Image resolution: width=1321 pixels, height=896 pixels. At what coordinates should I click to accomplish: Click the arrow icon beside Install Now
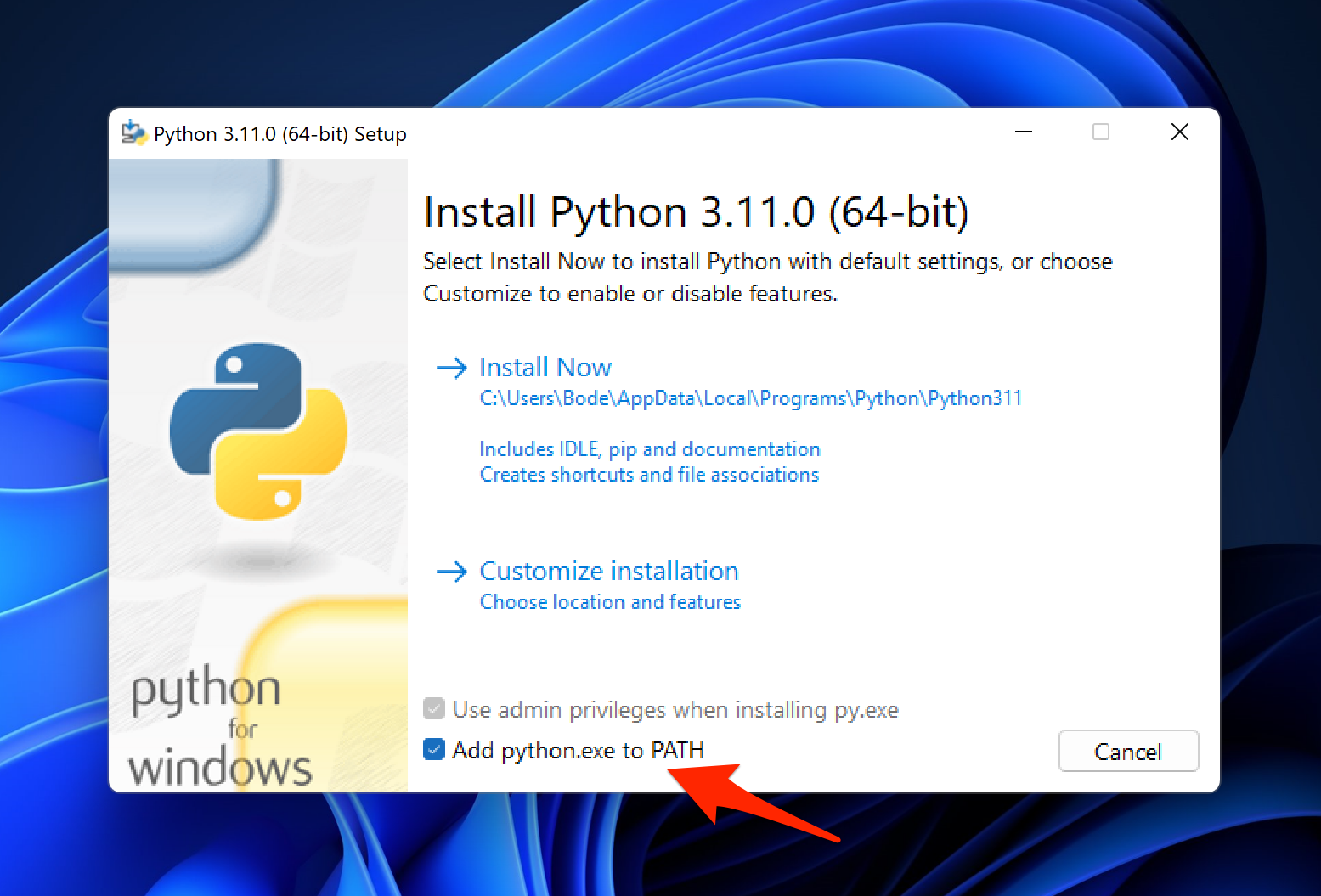pyautogui.click(x=451, y=368)
